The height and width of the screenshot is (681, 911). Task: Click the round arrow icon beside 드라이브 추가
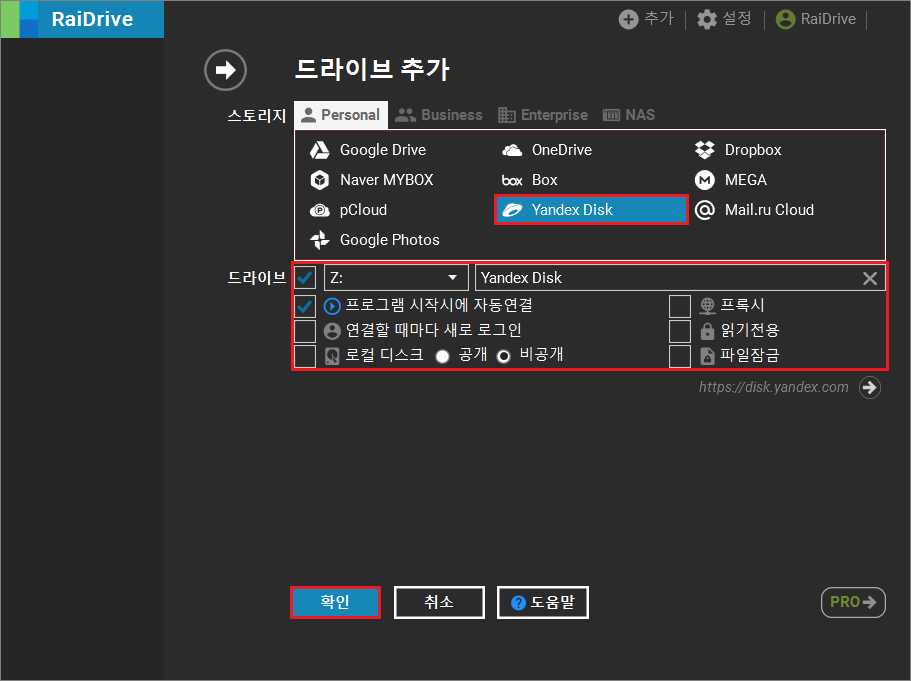(225, 70)
